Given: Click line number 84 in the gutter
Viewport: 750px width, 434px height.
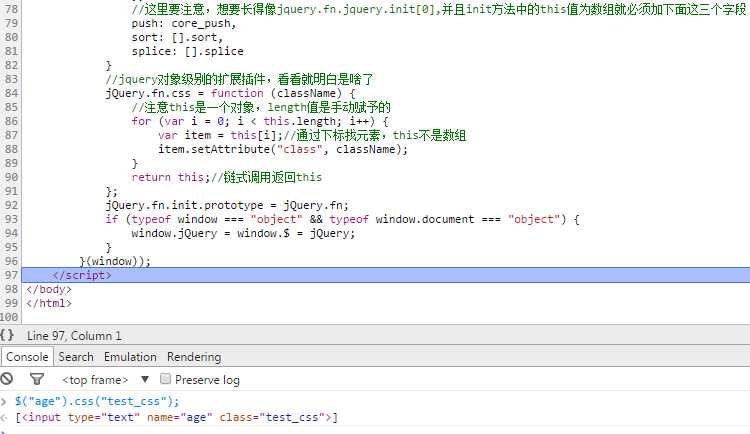Looking at the screenshot, I should pyautogui.click(x=11, y=93).
